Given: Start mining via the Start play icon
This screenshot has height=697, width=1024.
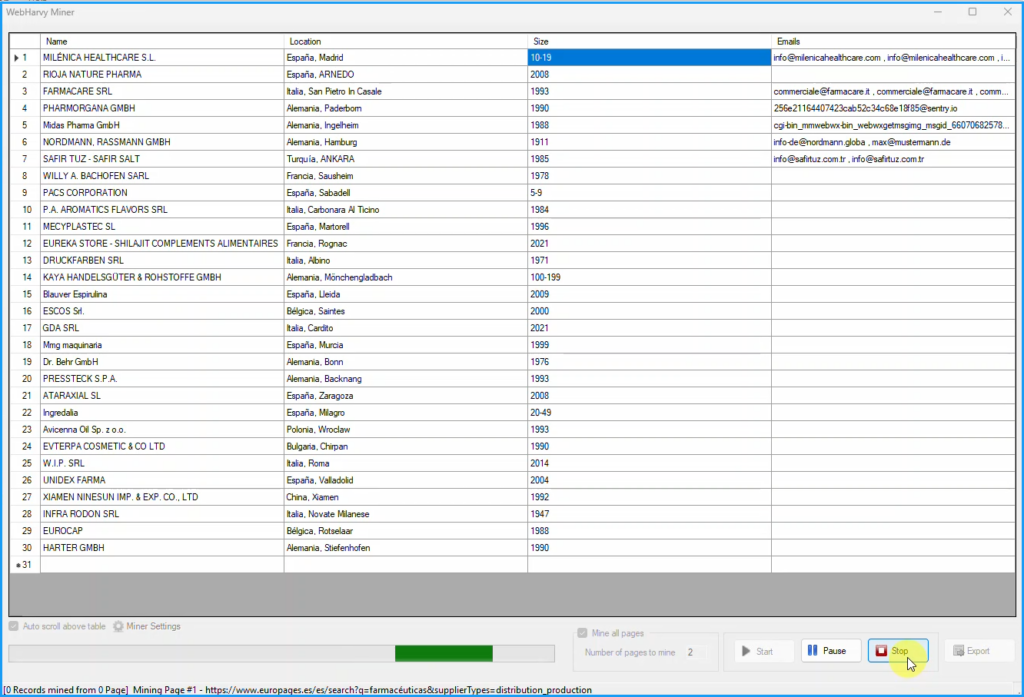Looking at the screenshot, I should (x=746, y=650).
